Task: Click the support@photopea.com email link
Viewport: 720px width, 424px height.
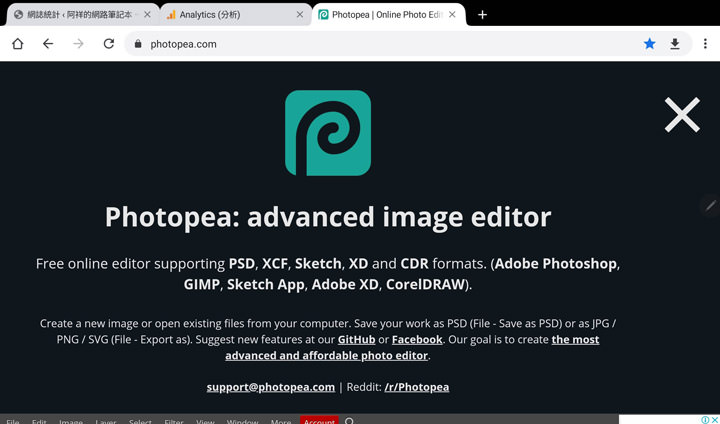Action: [271, 387]
